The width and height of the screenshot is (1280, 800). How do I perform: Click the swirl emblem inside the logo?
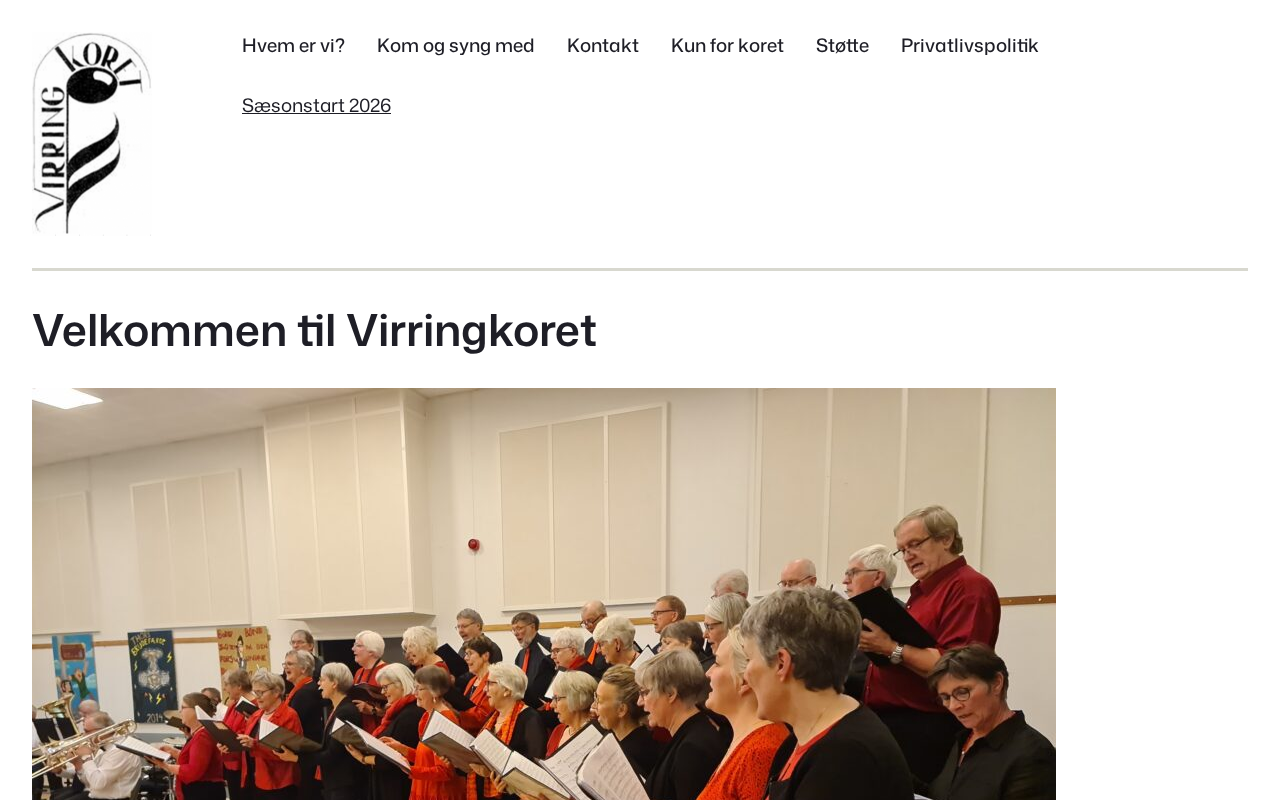[x=92, y=150]
